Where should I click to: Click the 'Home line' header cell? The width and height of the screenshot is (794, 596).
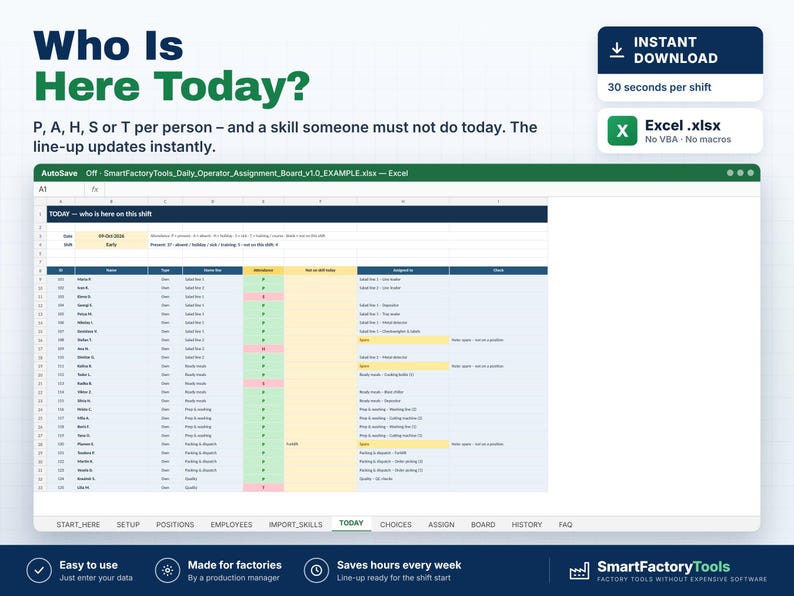coord(213,270)
